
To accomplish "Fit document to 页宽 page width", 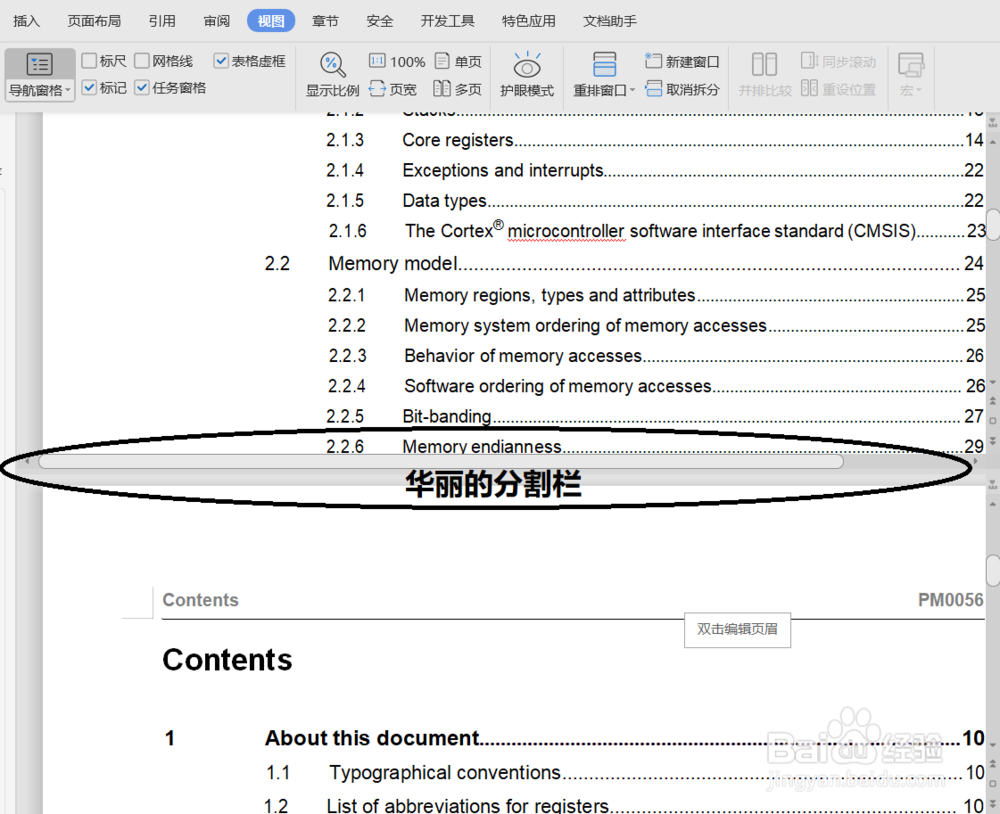I will pos(392,89).
